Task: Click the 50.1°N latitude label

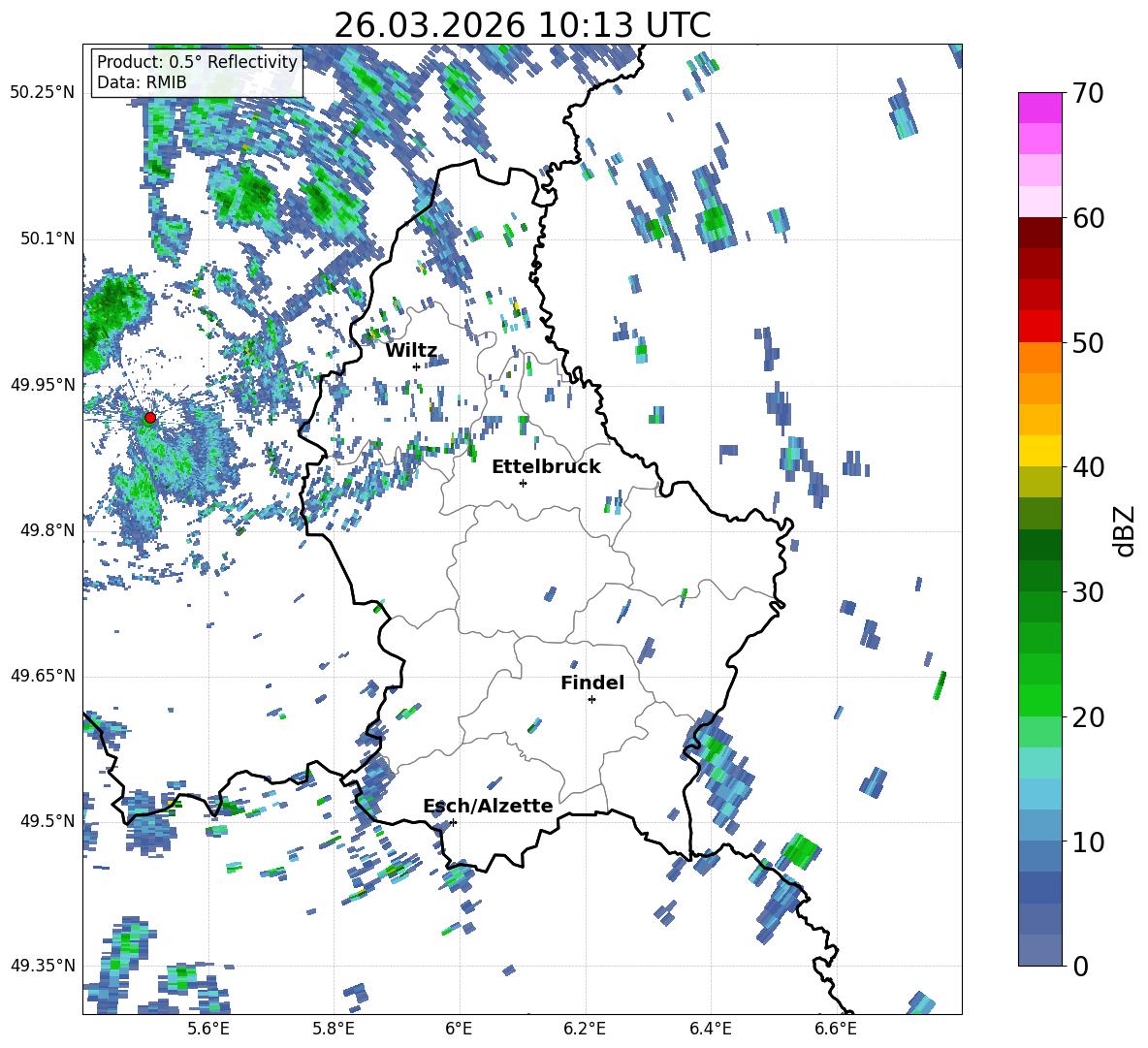Action: pyautogui.click(x=48, y=238)
